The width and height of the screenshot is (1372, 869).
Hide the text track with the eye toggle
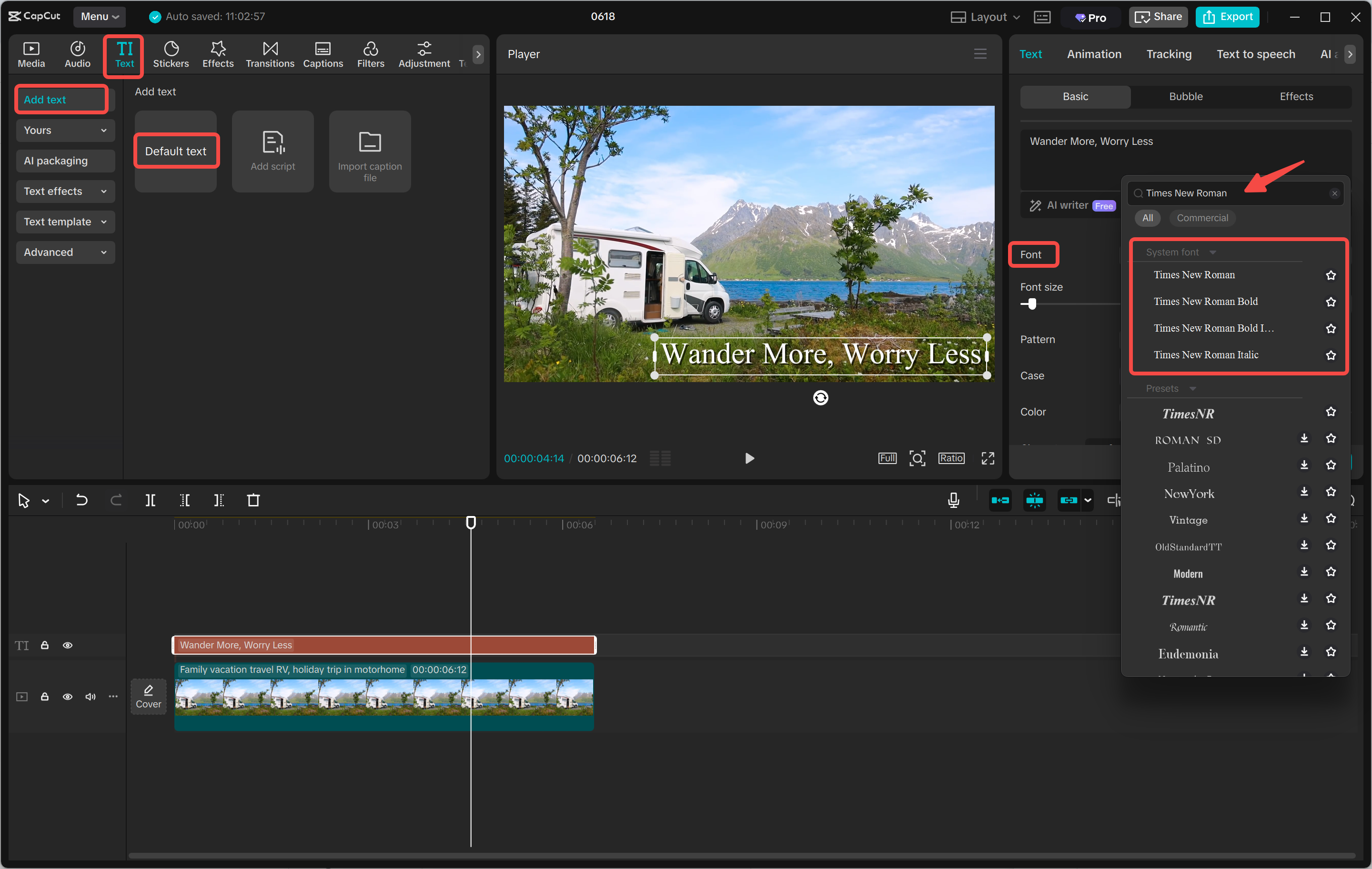point(68,645)
